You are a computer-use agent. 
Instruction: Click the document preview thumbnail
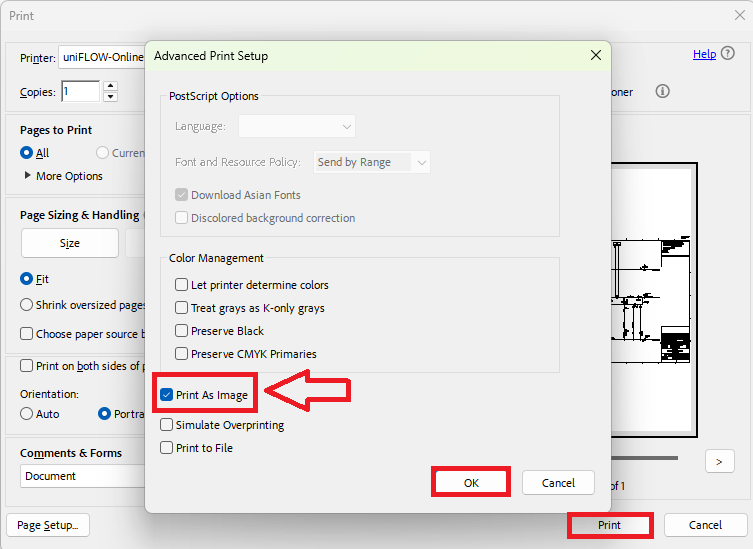[x=654, y=300]
